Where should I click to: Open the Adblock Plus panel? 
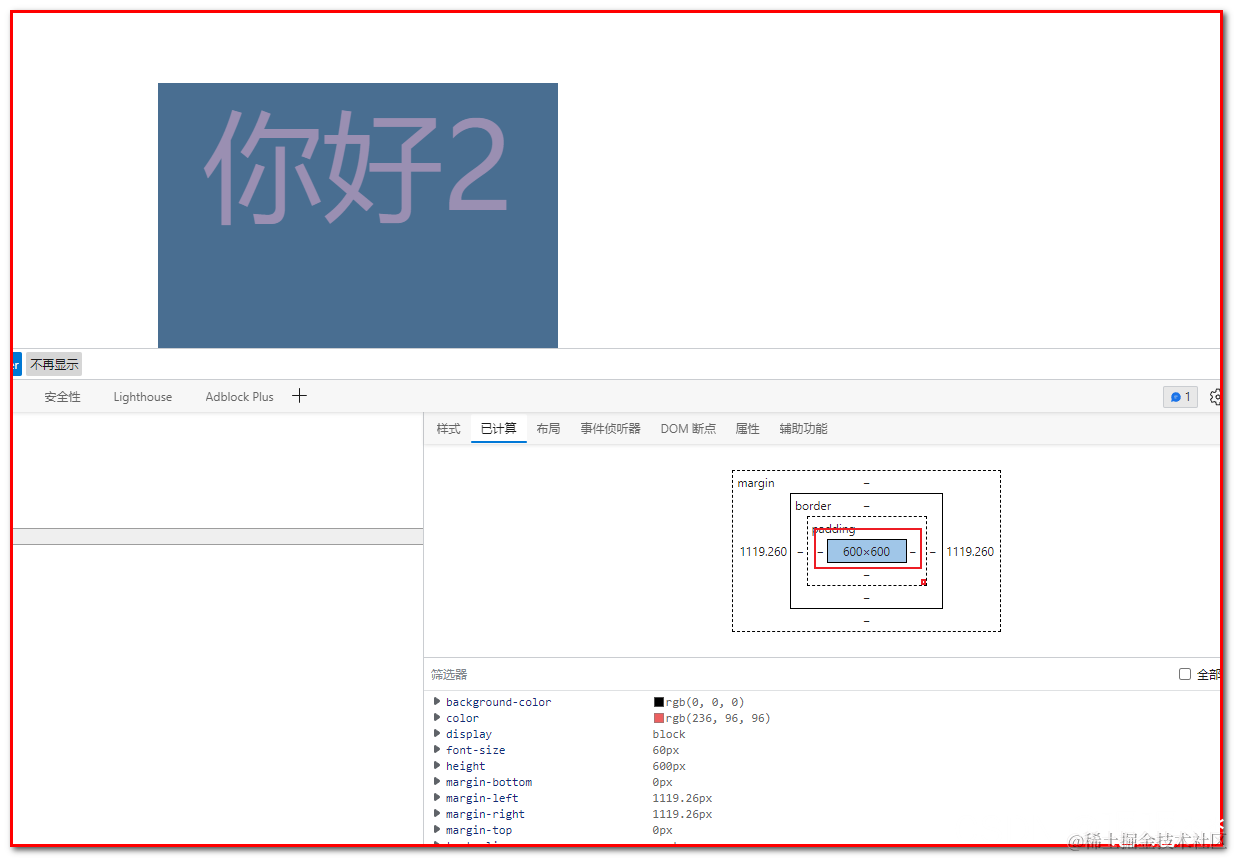point(238,396)
